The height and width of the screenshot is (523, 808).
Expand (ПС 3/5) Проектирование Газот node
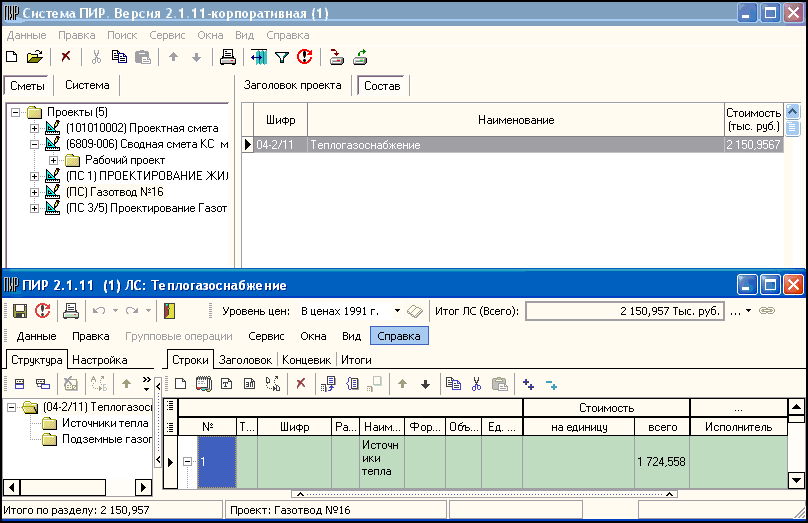34,208
